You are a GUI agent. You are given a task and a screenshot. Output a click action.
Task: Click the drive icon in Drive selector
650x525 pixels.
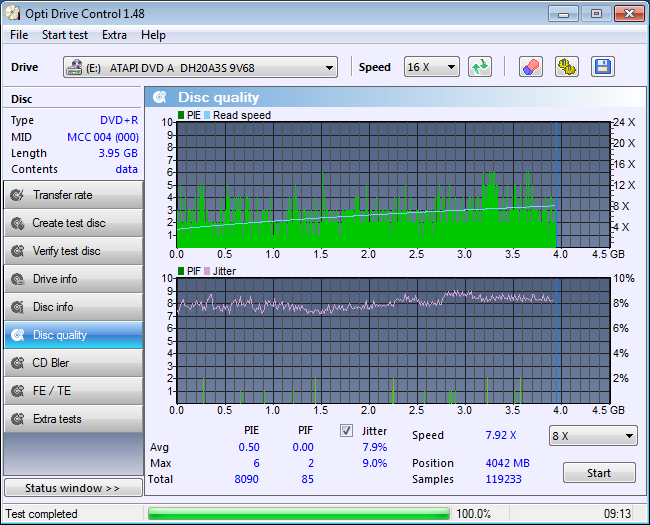[75, 67]
